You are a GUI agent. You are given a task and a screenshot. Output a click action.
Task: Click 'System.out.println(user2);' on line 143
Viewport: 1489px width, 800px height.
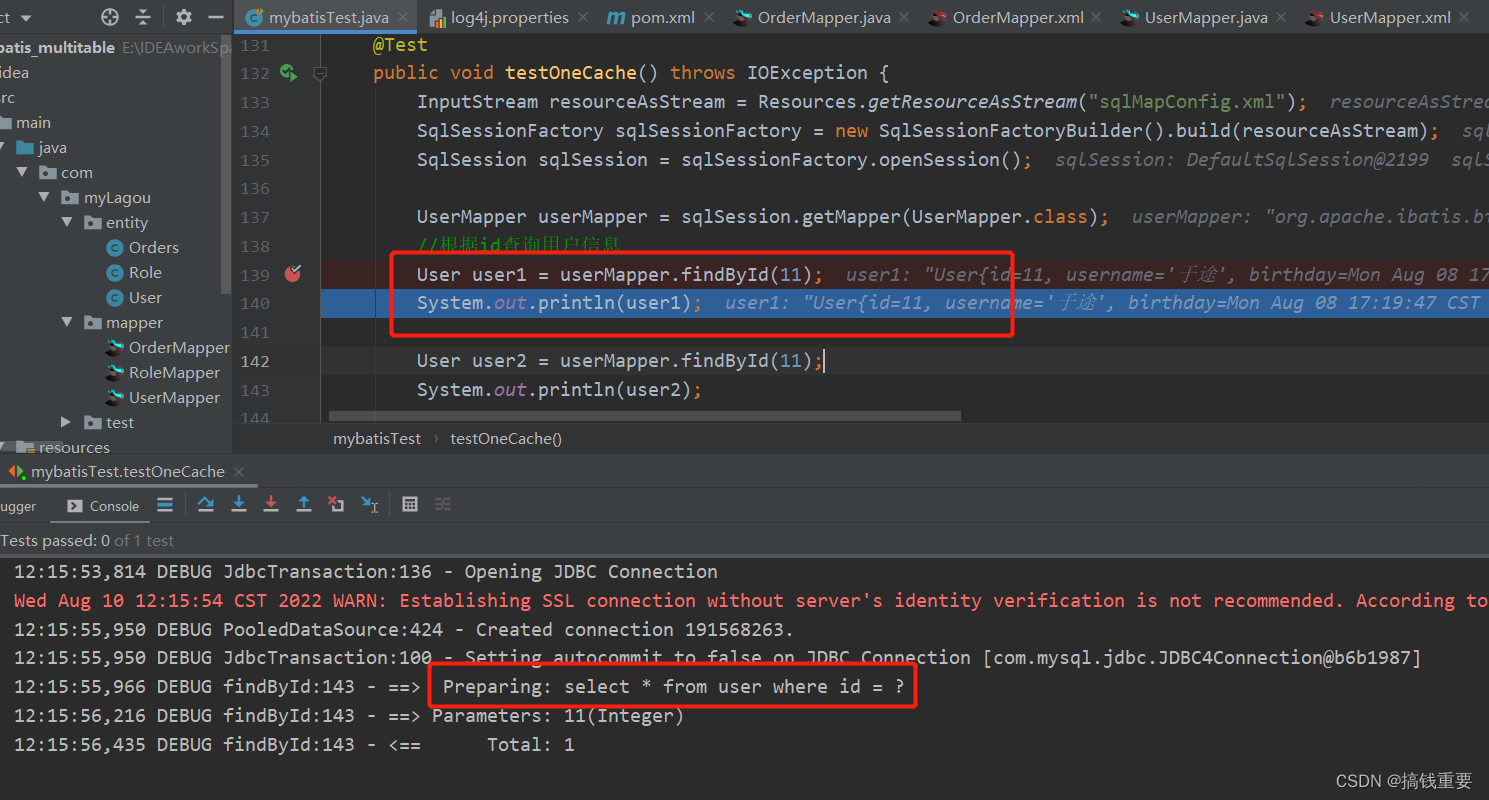point(559,390)
